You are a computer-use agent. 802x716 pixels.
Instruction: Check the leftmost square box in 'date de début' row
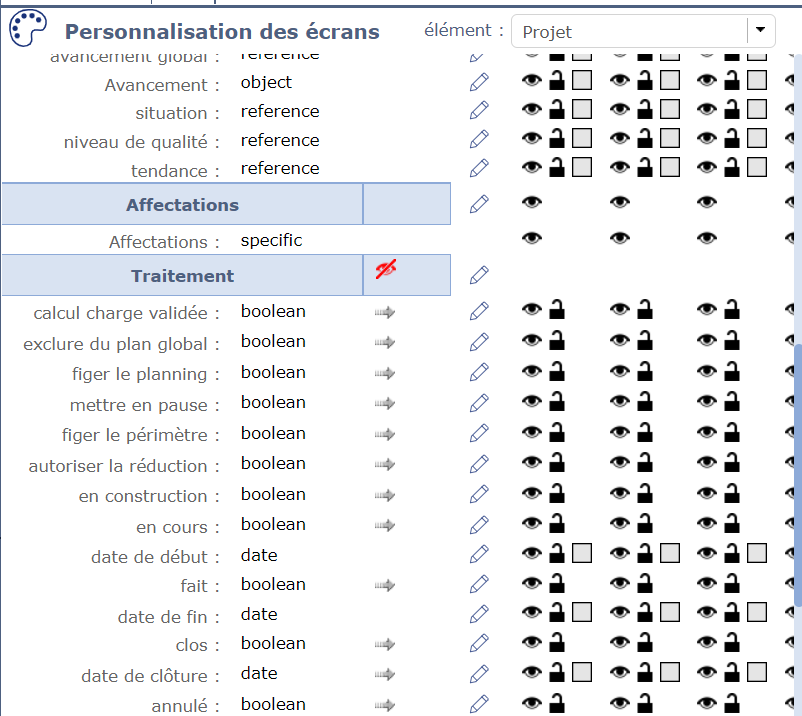pos(582,553)
